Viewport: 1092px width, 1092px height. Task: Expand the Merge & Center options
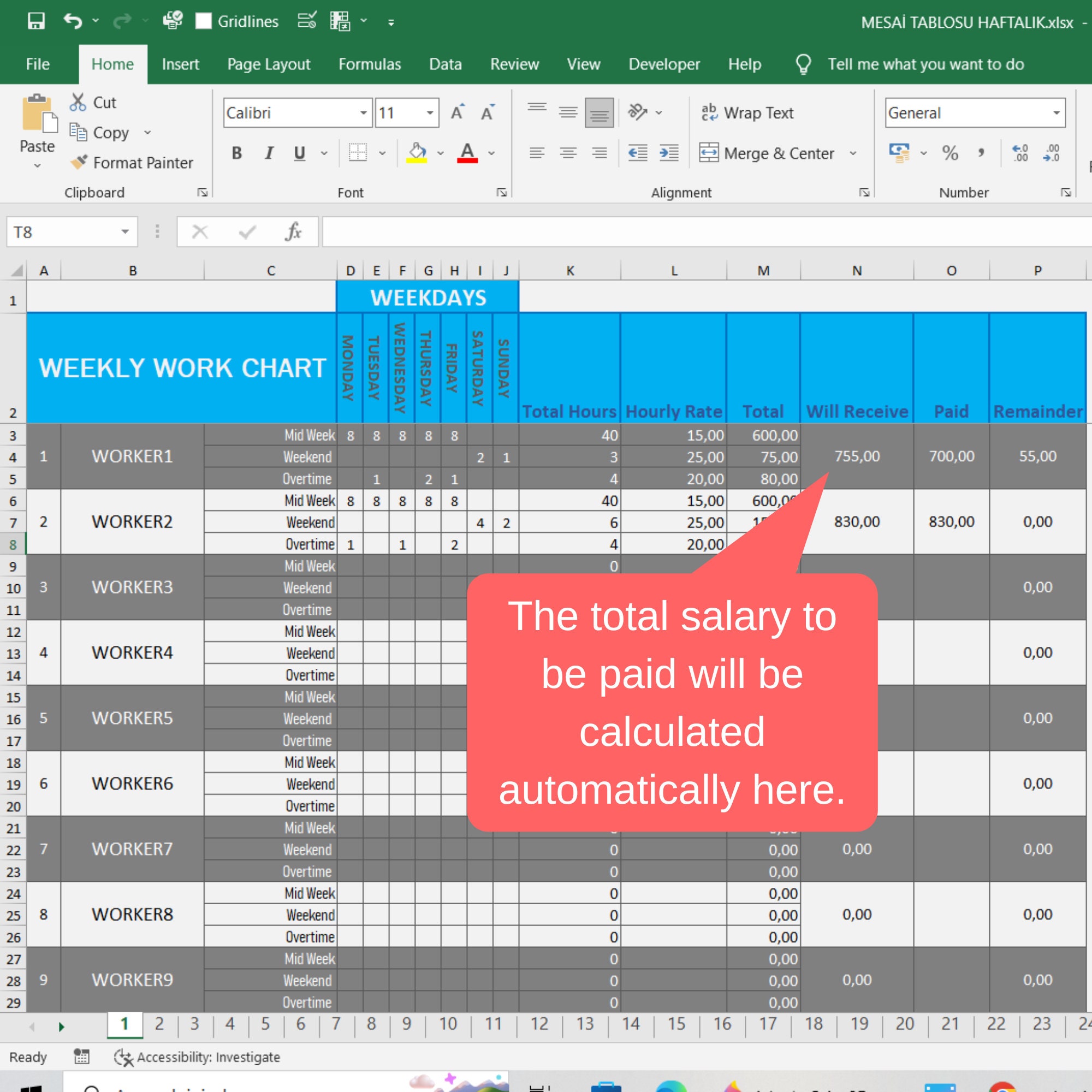coord(853,153)
